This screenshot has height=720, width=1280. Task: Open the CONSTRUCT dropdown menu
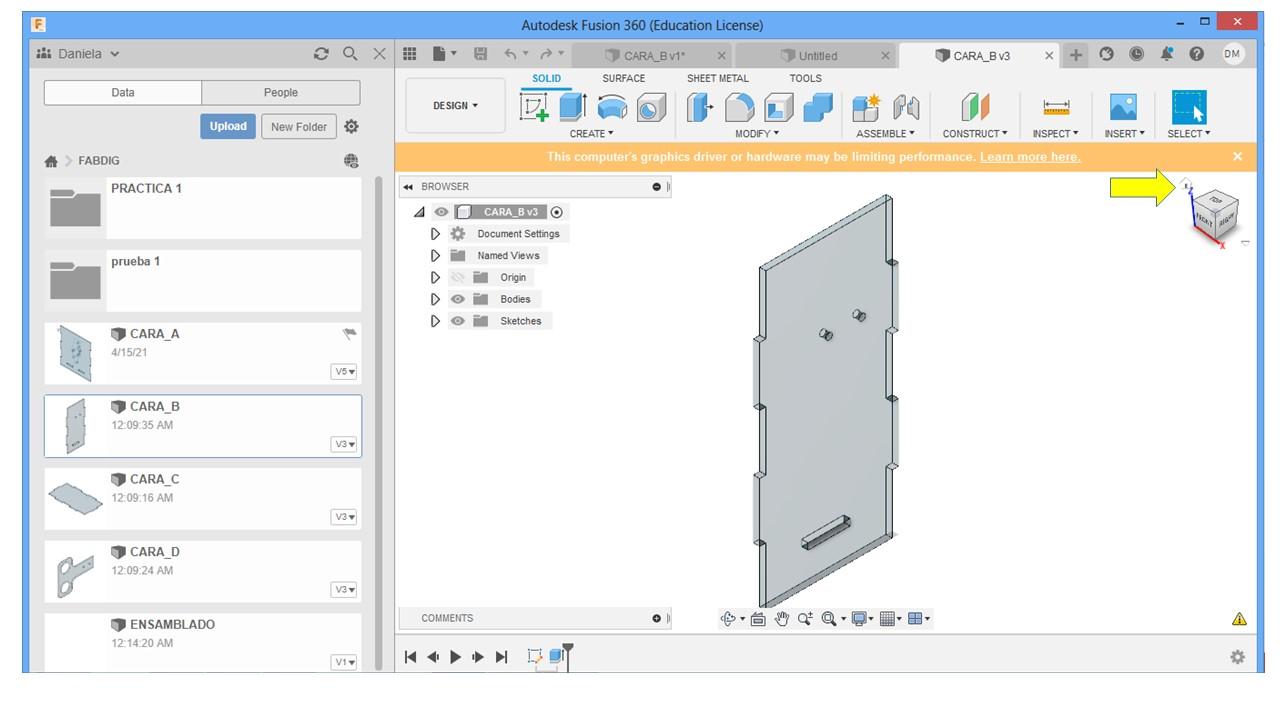click(x=975, y=133)
